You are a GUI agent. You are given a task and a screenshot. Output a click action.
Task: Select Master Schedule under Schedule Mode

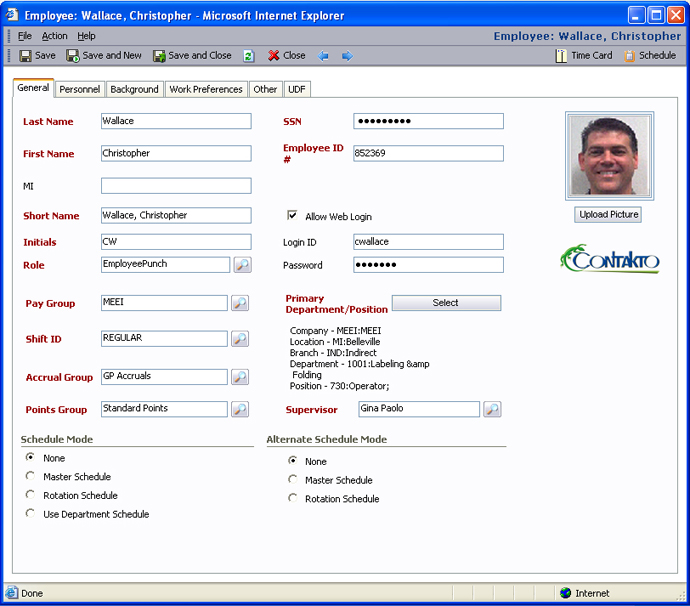(30, 477)
